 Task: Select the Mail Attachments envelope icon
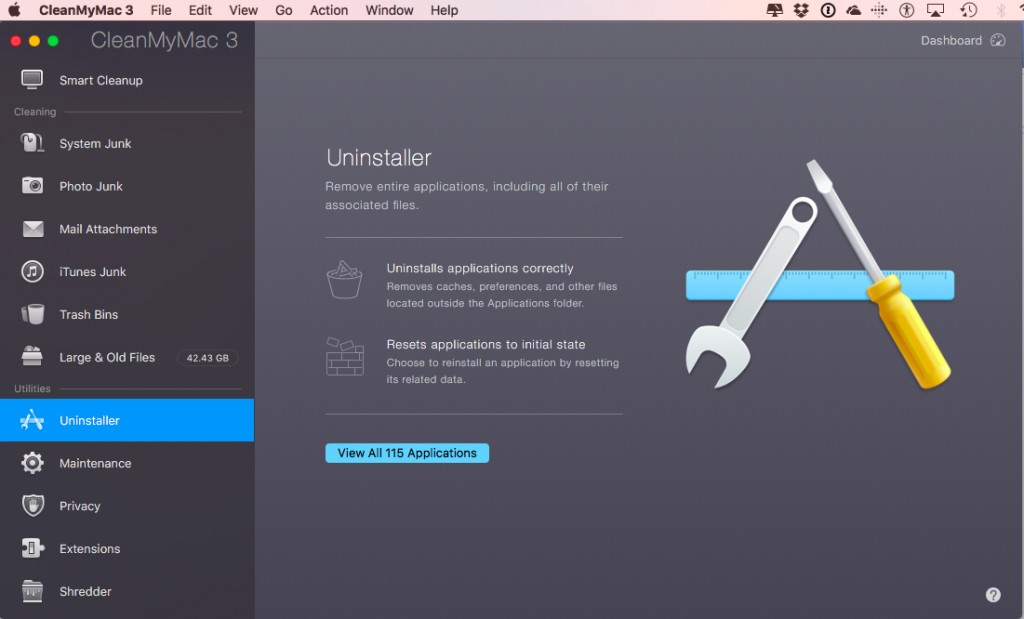pyautogui.click(x=33, y=229)
